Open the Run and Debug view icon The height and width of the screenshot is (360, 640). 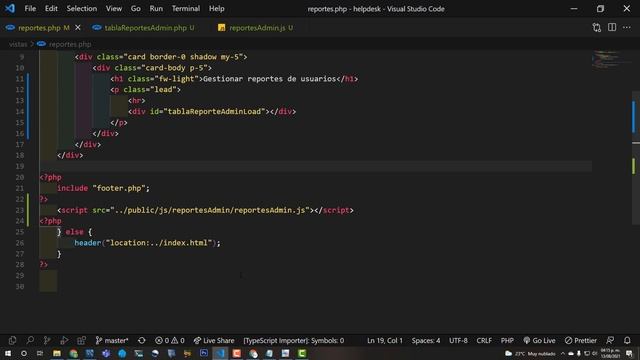click(x=64, y=340)
